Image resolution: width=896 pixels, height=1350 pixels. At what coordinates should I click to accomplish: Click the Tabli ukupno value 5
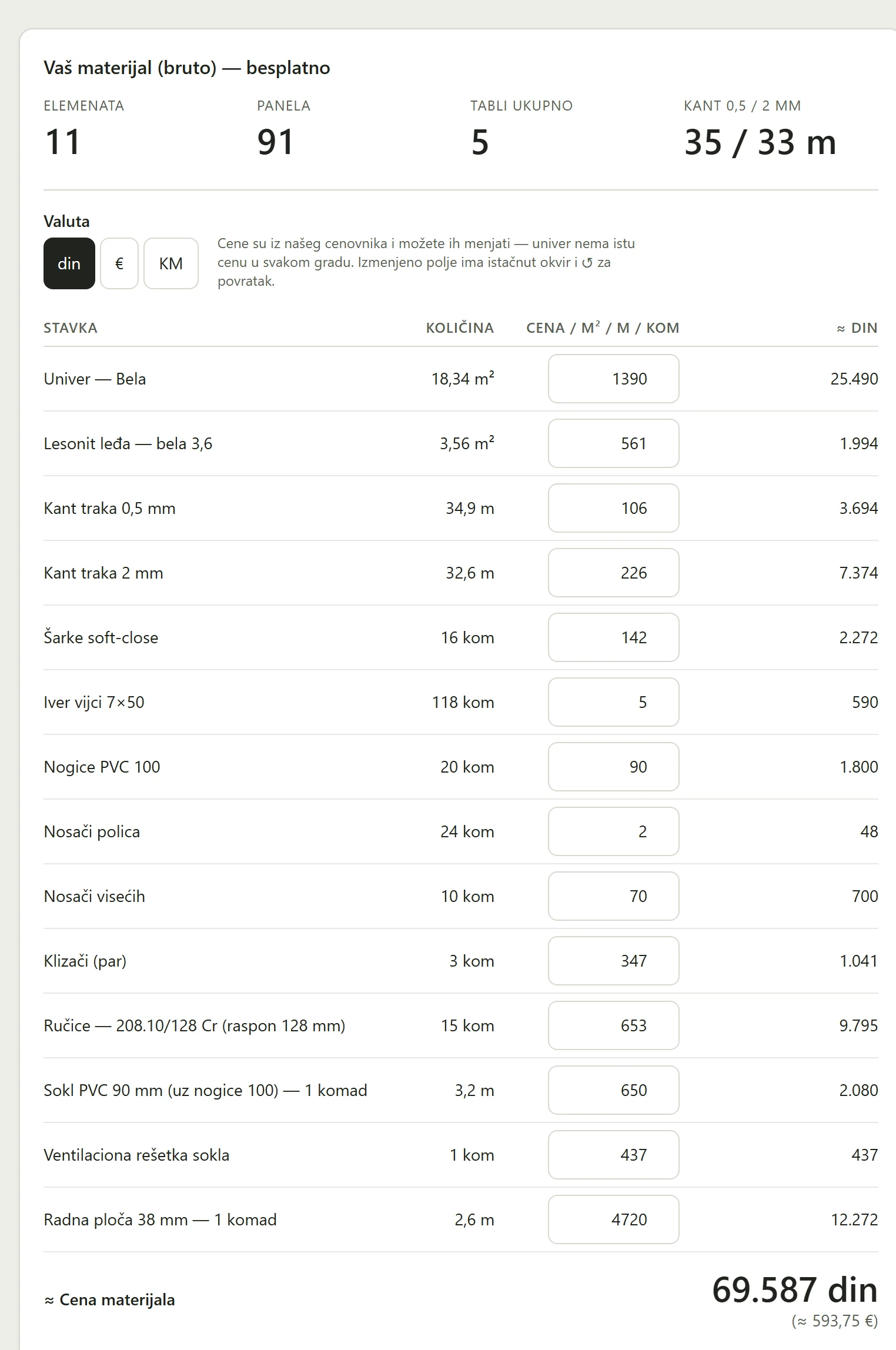(480, 142)
